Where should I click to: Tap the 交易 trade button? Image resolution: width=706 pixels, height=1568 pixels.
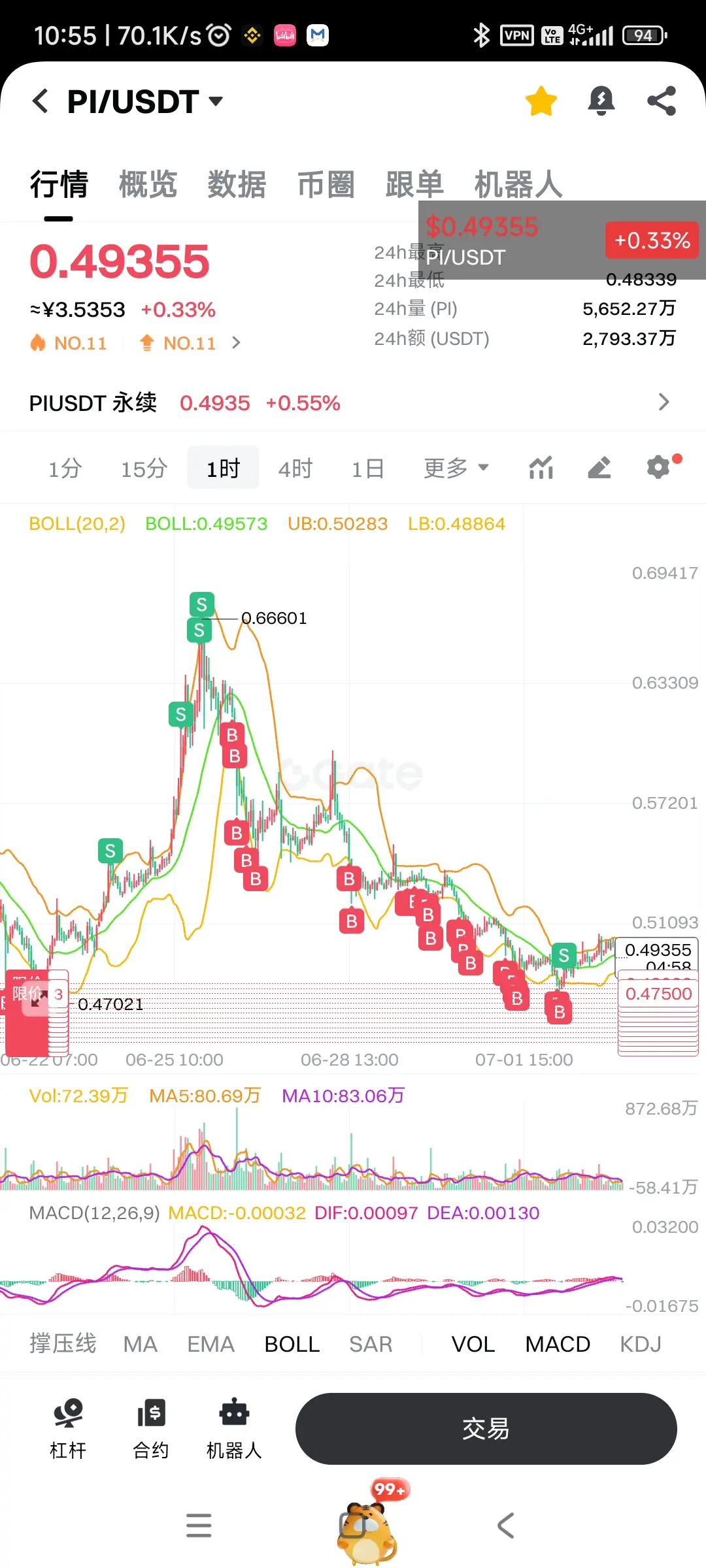(486, 1429)
